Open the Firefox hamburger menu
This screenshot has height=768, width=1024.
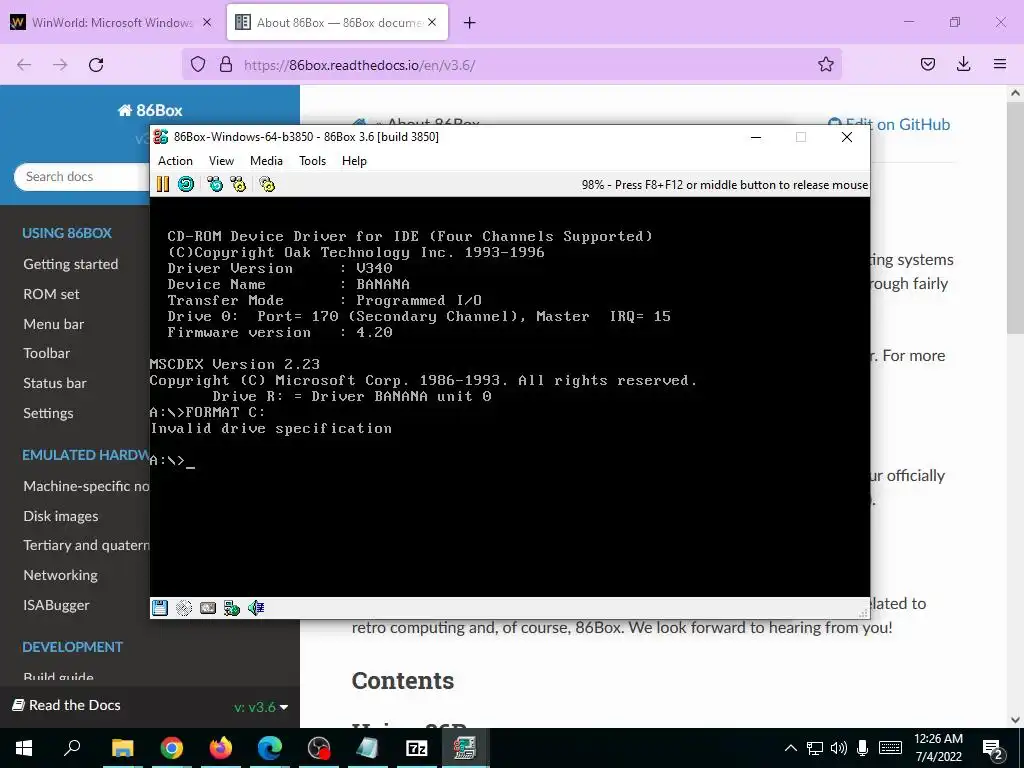click(1000, 64)
